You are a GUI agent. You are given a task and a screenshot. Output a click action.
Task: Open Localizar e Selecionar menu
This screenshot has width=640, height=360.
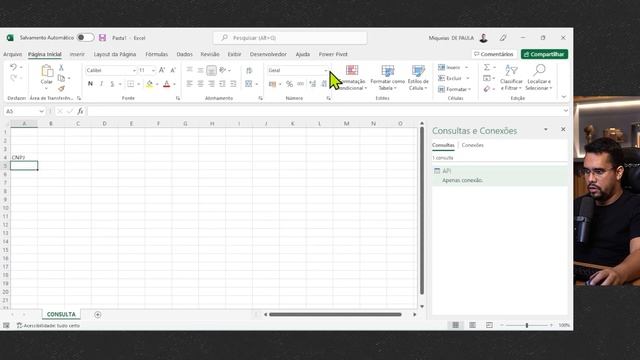tap(539, 78)
